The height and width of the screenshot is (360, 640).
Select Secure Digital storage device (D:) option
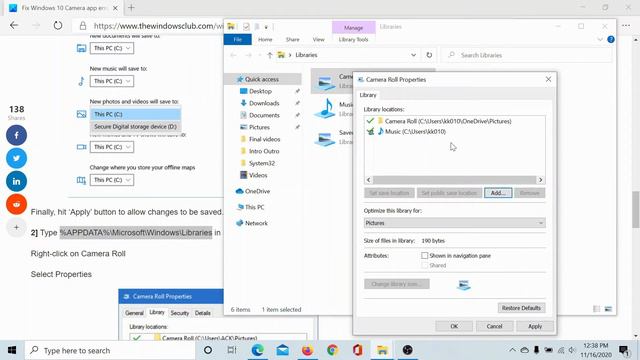135,127
